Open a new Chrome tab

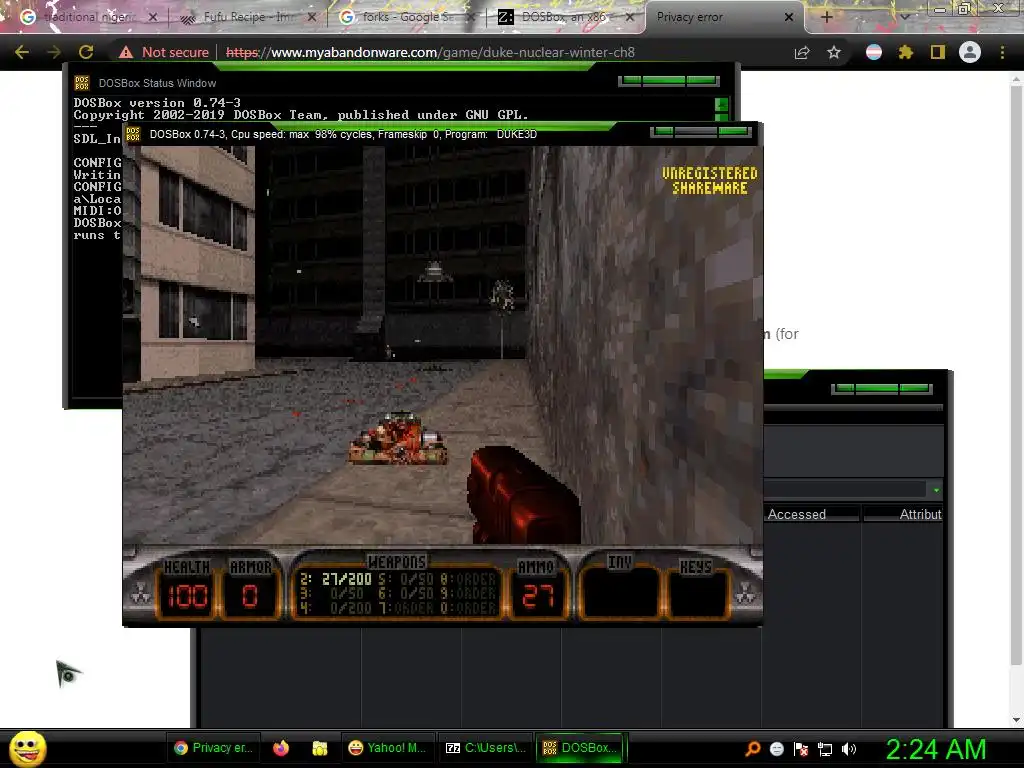tap(826, 17)
